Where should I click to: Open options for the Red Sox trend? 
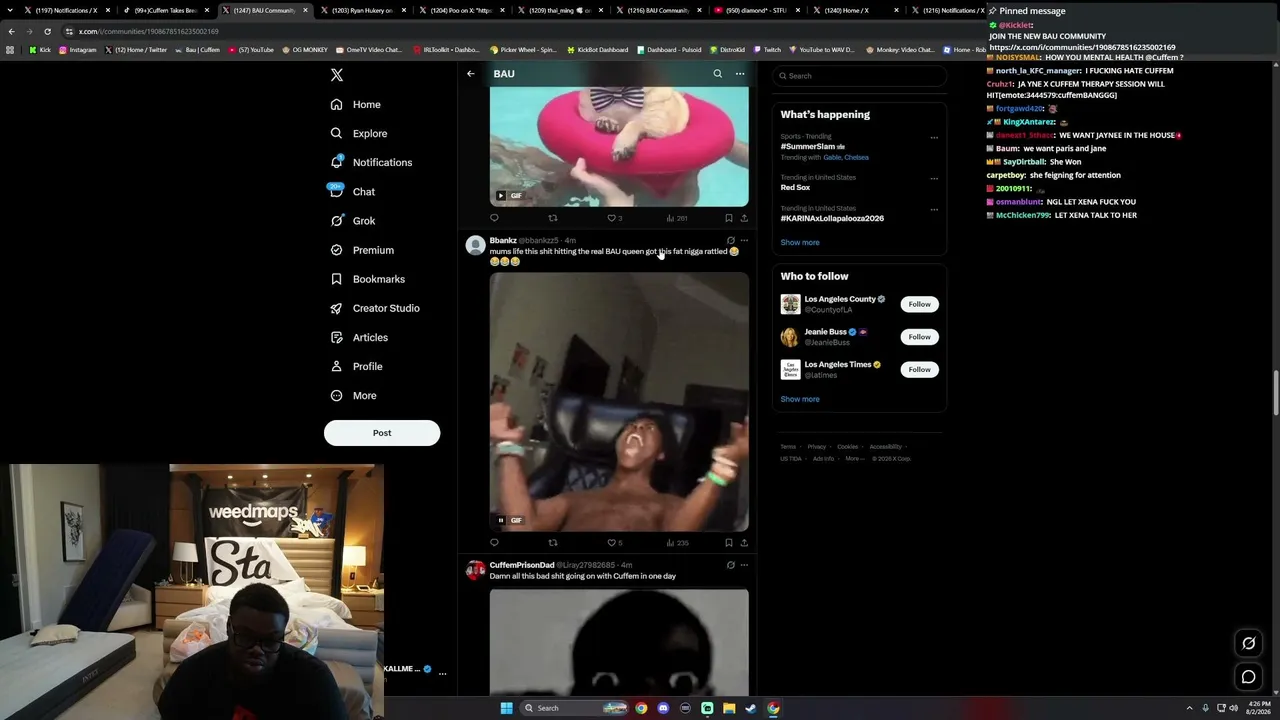[934, 179]
